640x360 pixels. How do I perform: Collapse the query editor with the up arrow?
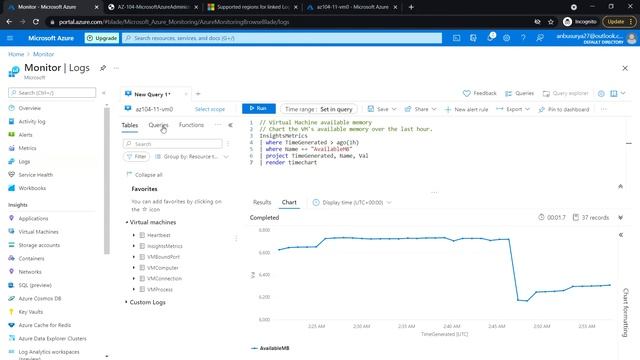point(620,187)
